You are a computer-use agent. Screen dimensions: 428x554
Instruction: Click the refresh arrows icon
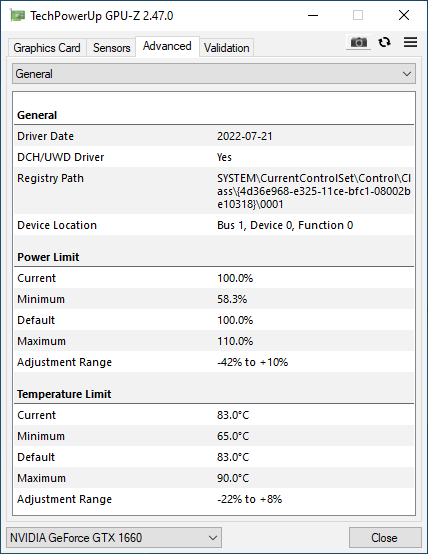384,42
